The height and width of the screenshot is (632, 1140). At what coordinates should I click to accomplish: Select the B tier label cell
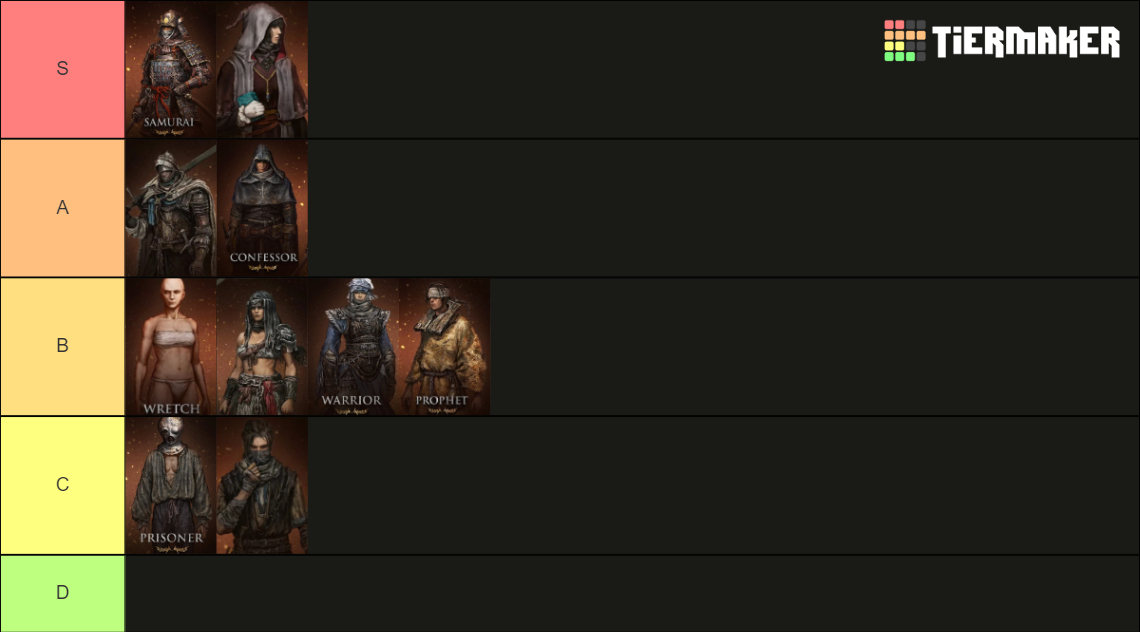point(63,346)
